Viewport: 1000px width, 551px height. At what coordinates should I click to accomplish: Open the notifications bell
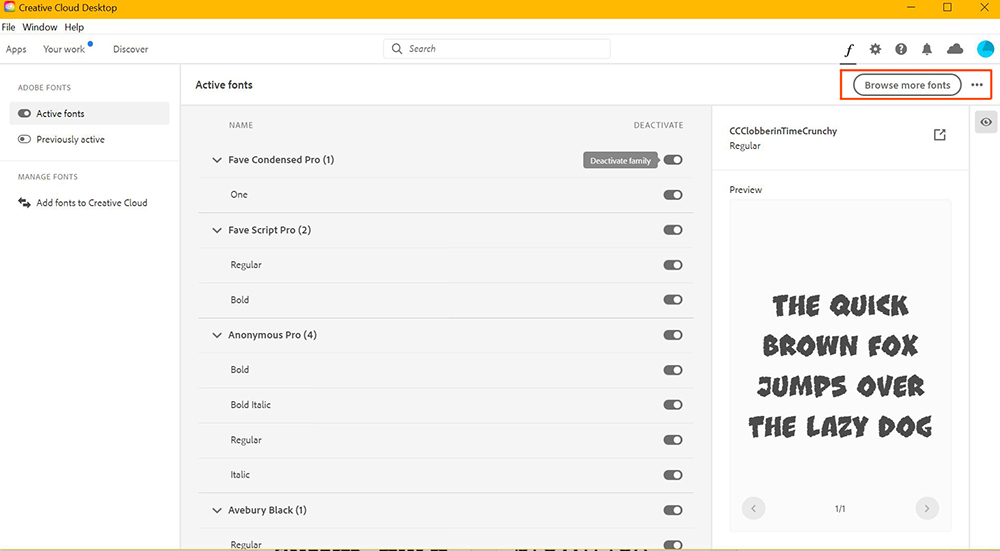click(x=927, y=49)
